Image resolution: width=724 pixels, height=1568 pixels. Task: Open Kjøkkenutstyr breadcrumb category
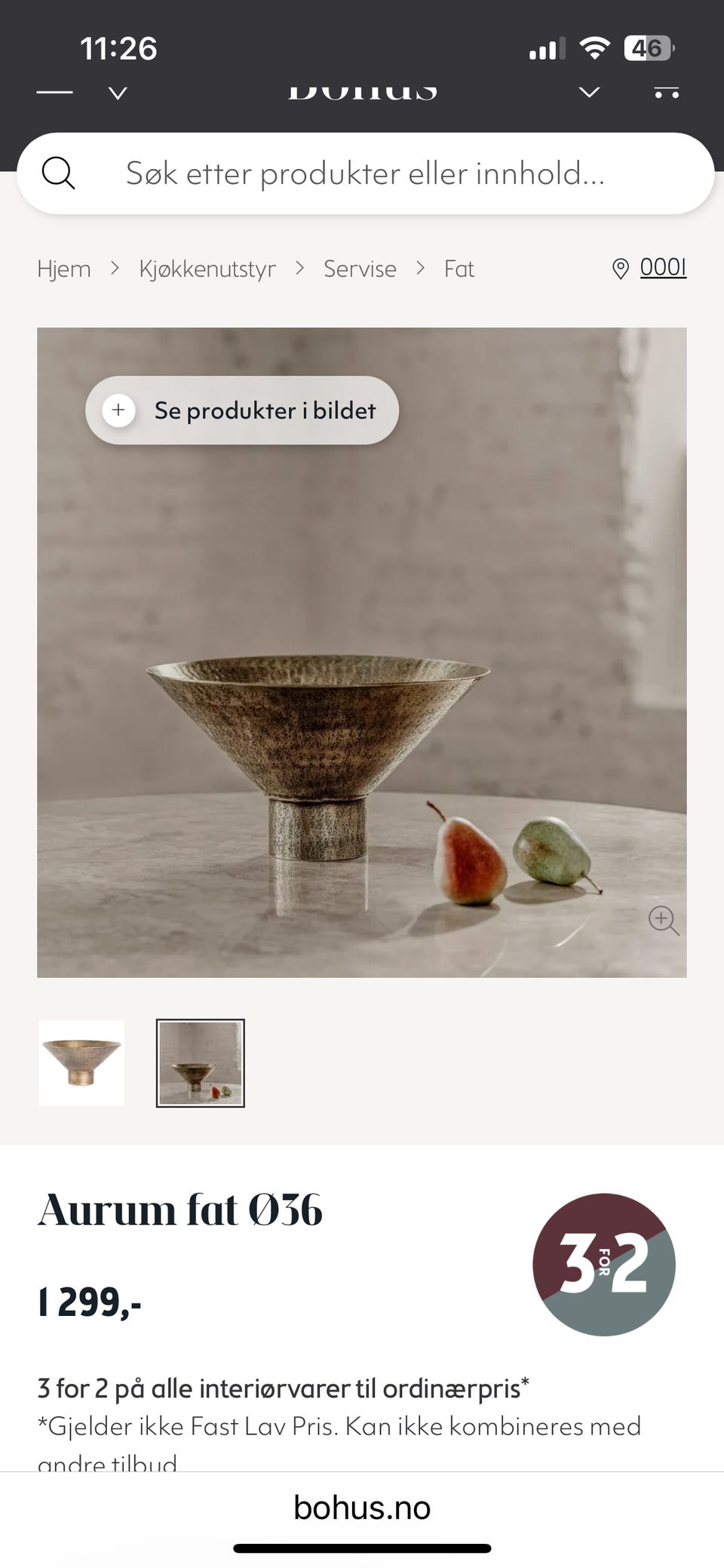[207, 269]
